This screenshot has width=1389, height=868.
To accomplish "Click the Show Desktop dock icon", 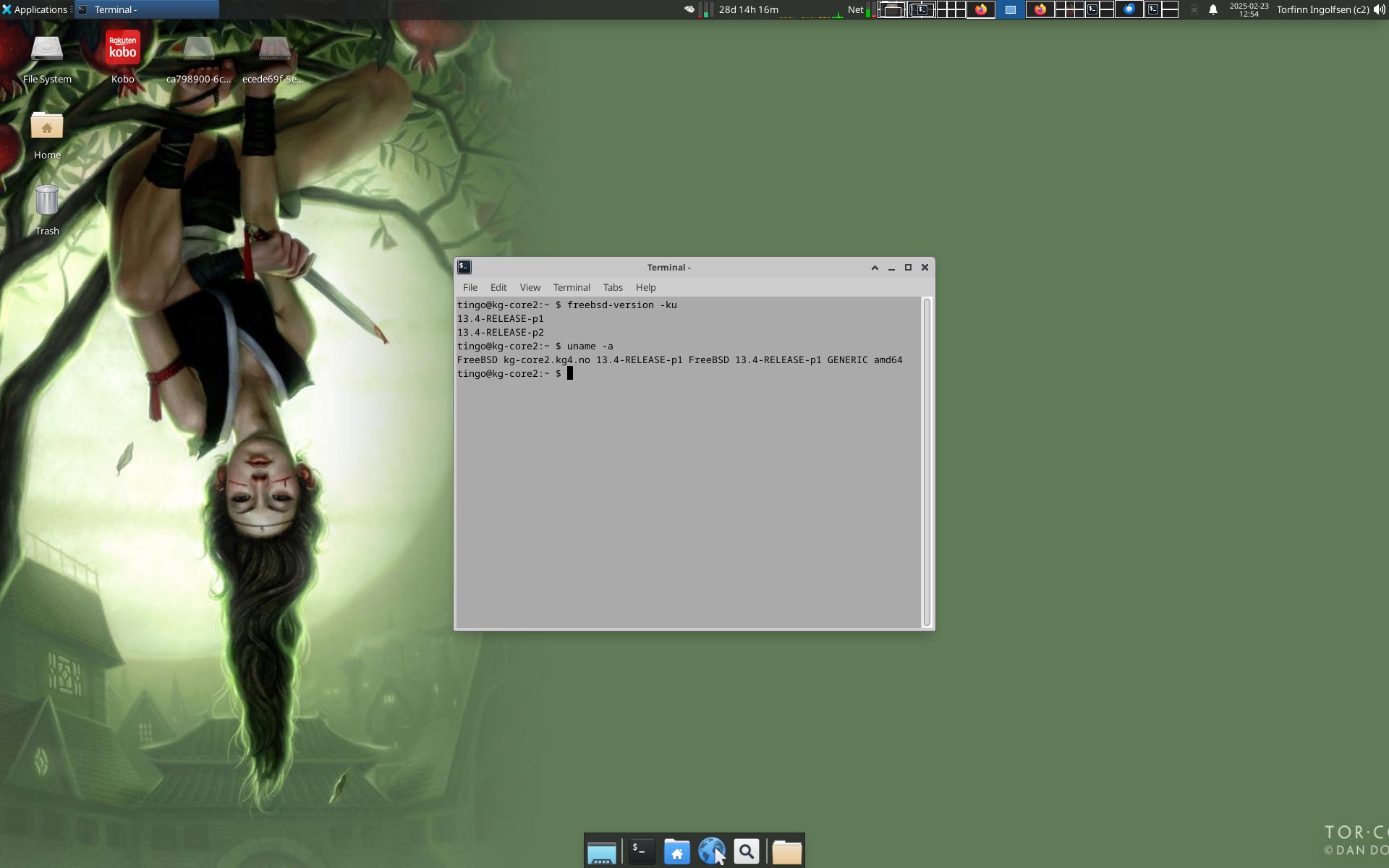I will (602, 851).
